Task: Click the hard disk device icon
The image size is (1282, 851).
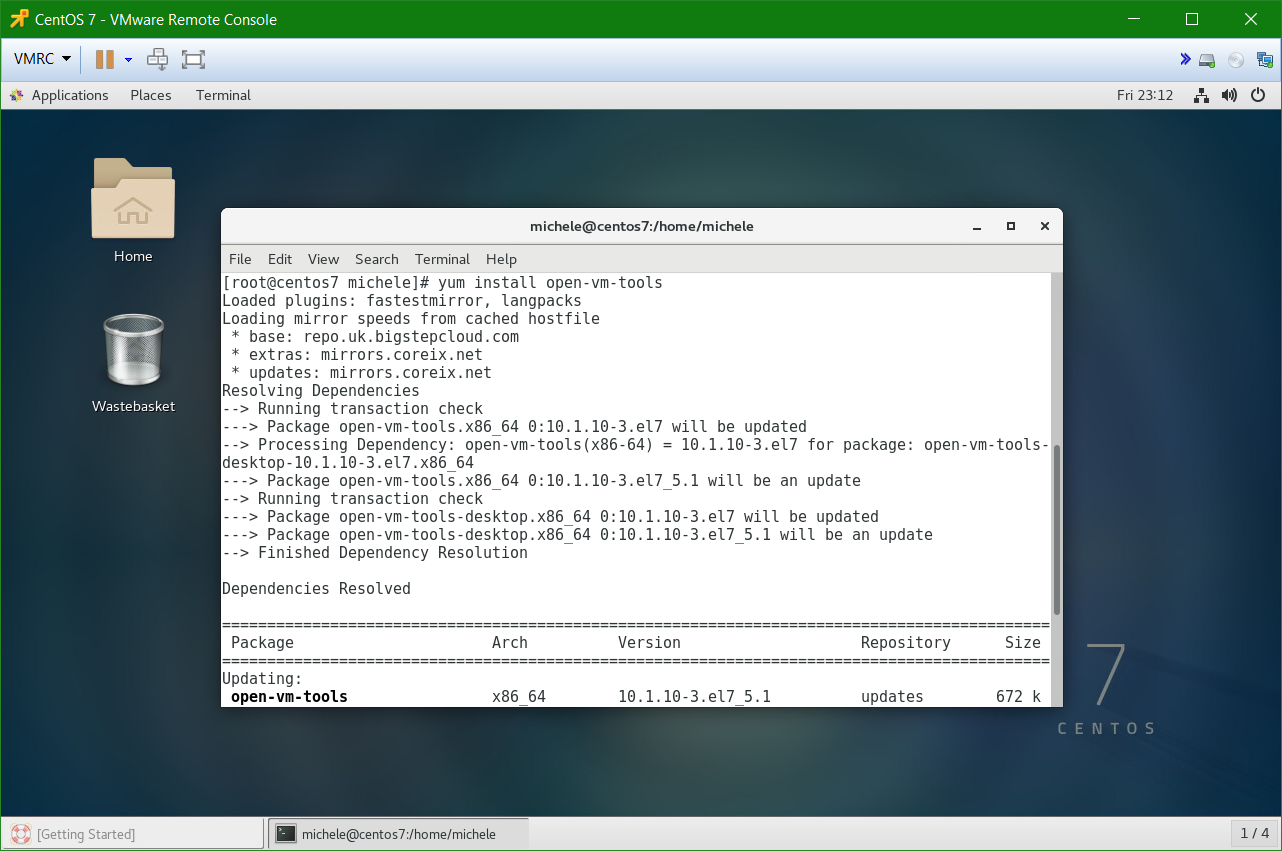Action: [1207, 60]
